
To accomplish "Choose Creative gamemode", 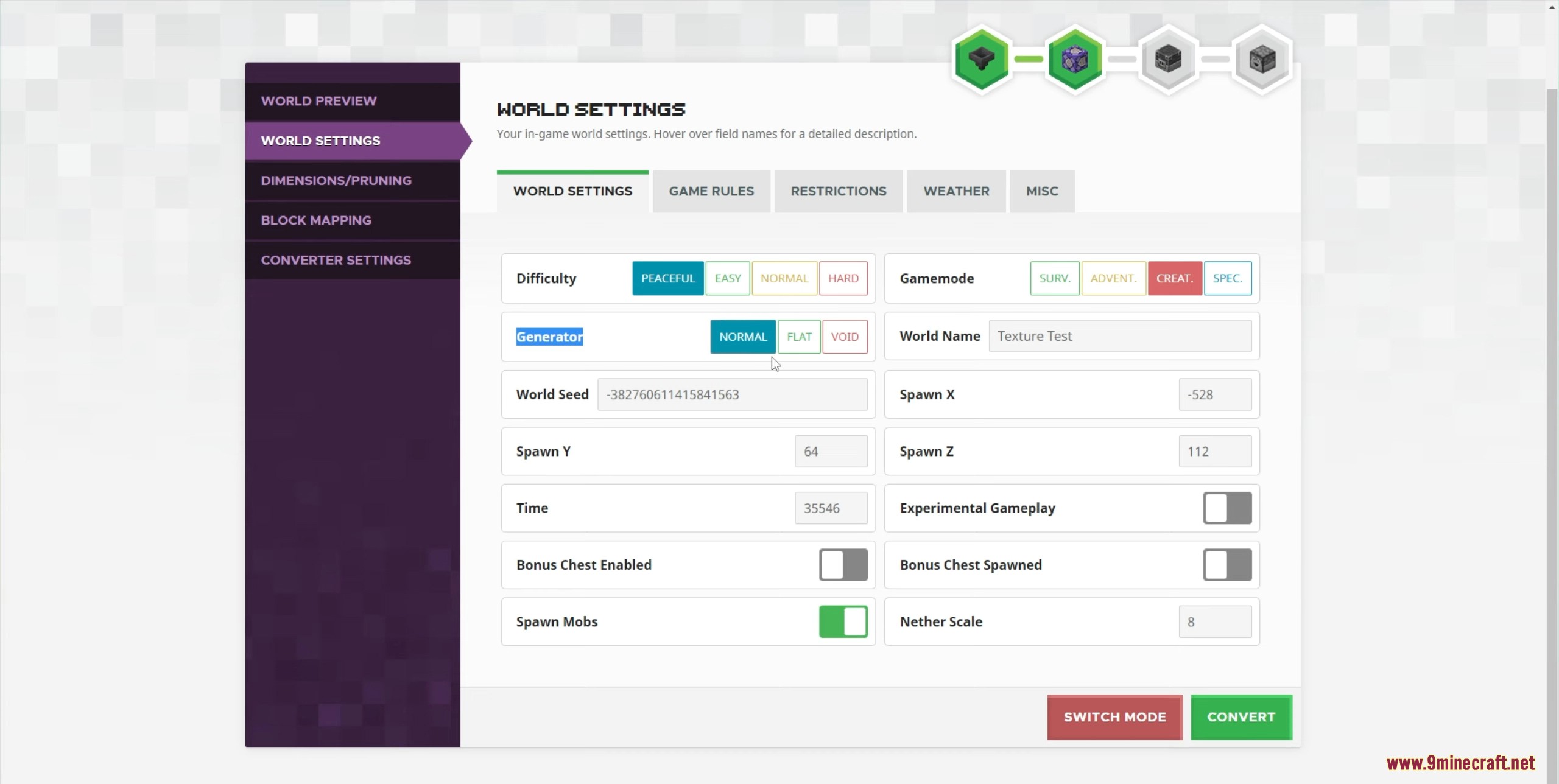I will (1175, 278).
